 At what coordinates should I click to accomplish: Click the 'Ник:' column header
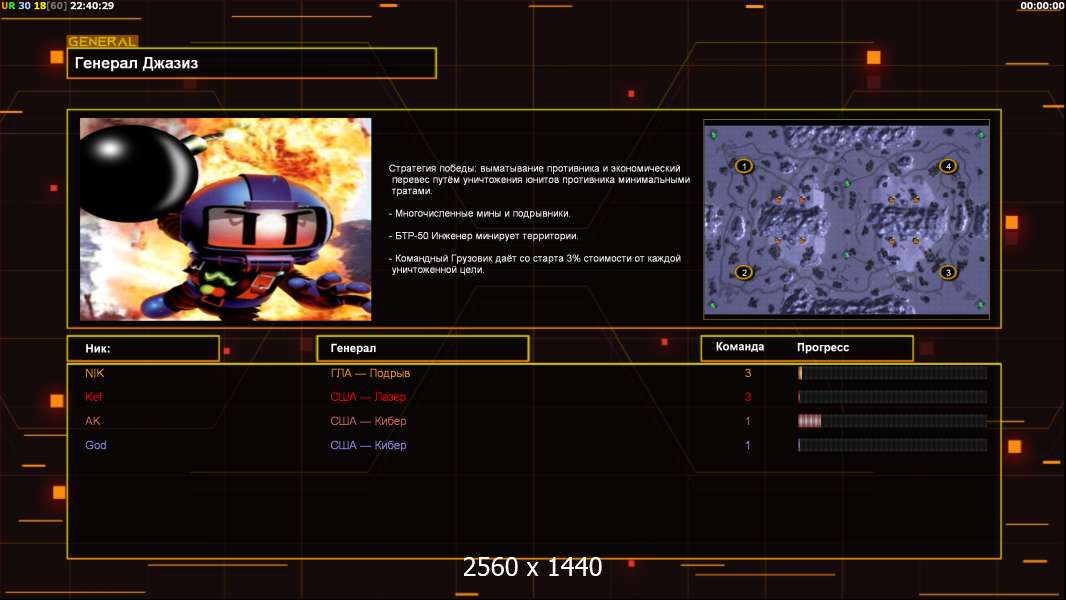(143, 348)
